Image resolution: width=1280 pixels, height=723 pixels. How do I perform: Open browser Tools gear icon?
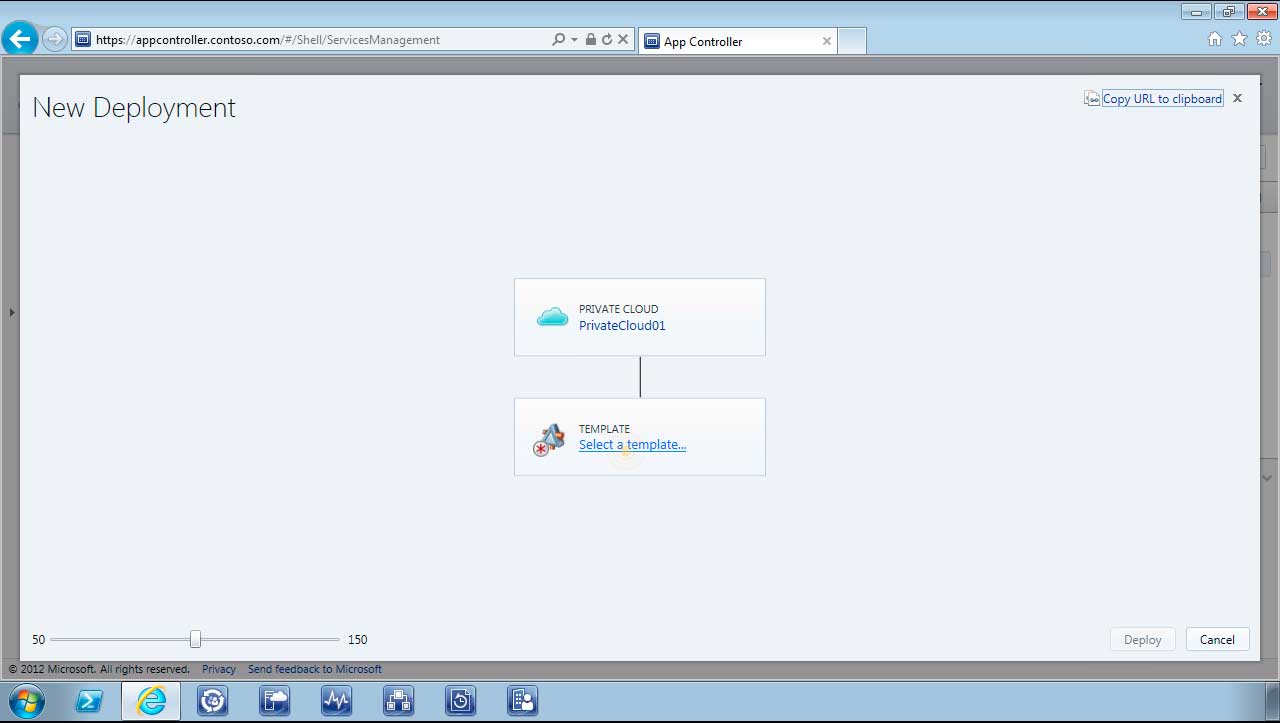pyautogui.click(x=1264, y=39)
